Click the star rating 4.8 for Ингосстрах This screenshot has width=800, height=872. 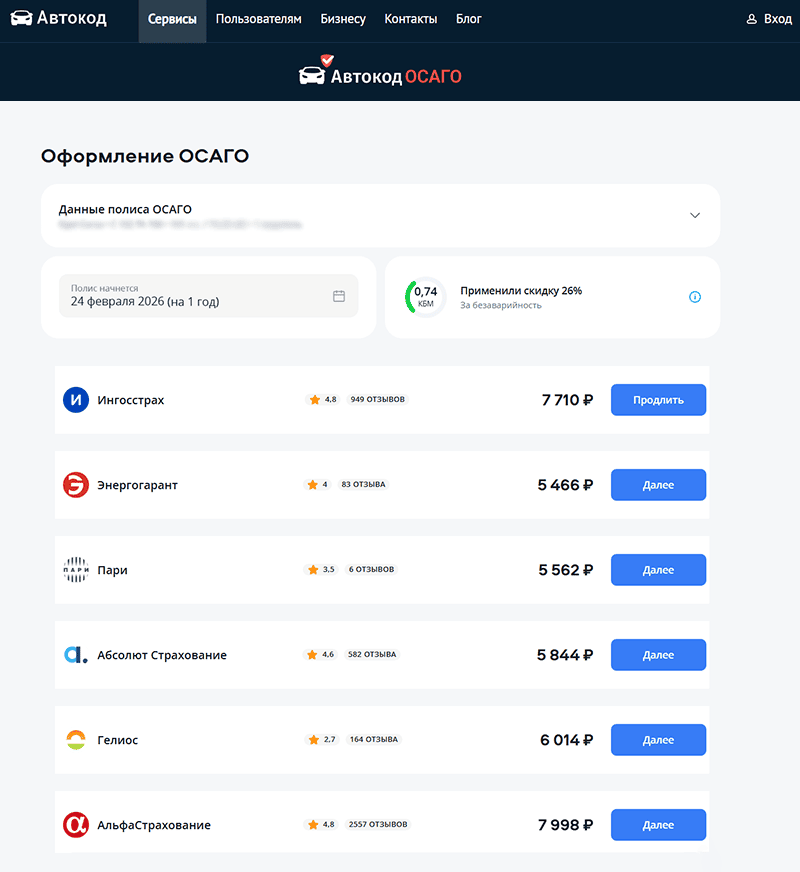pos(323,399)
